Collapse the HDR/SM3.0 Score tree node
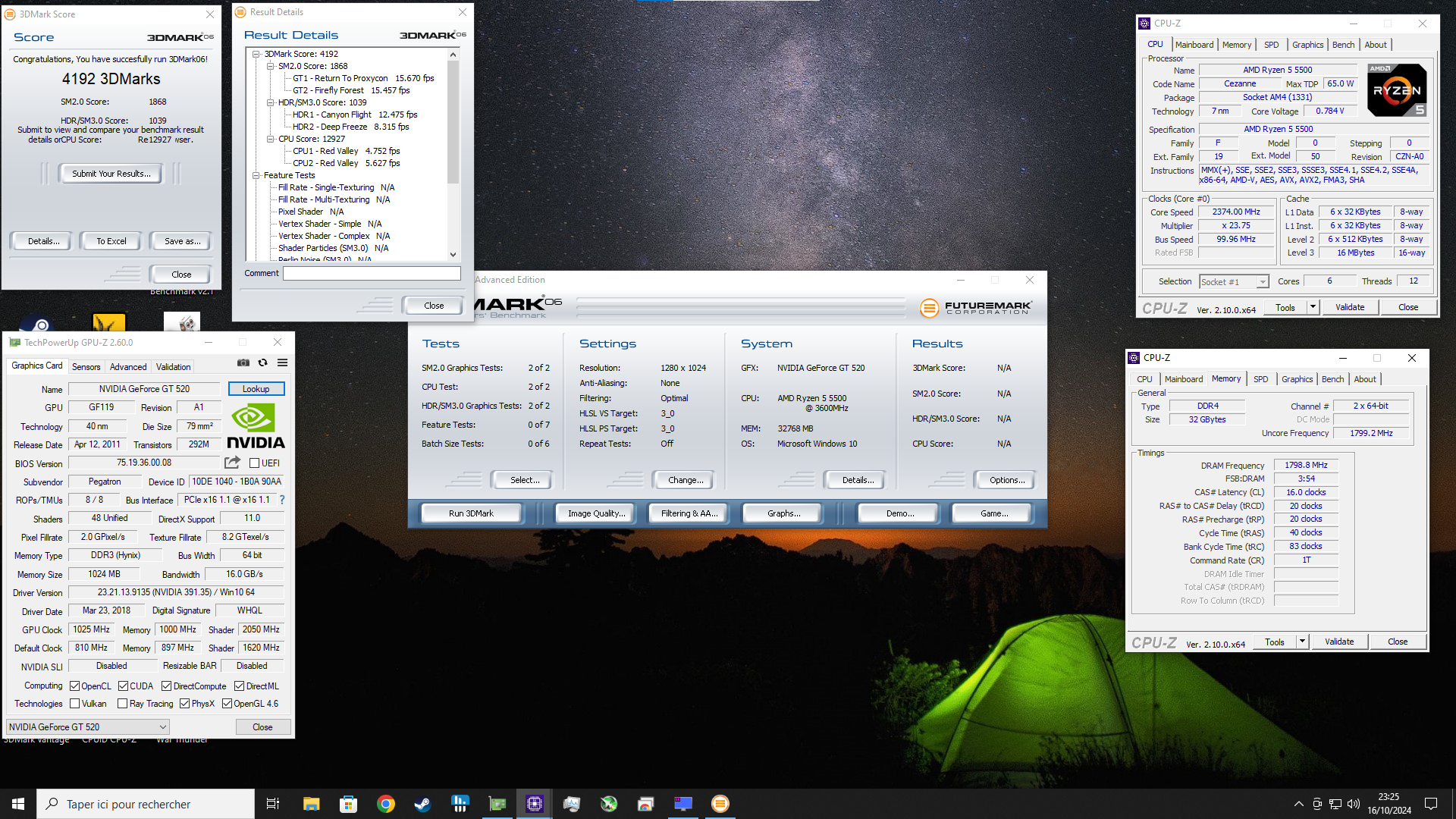 point(271,102)
